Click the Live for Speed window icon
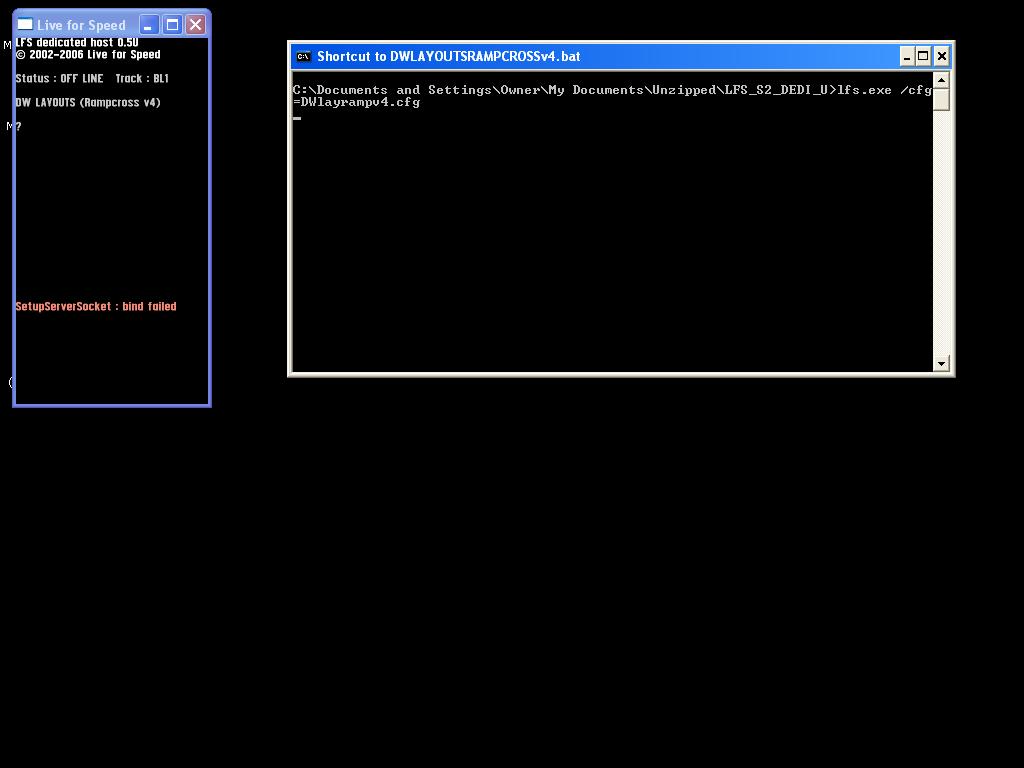The width and height of the screenshot is (1024, 768). coord(25,25)
